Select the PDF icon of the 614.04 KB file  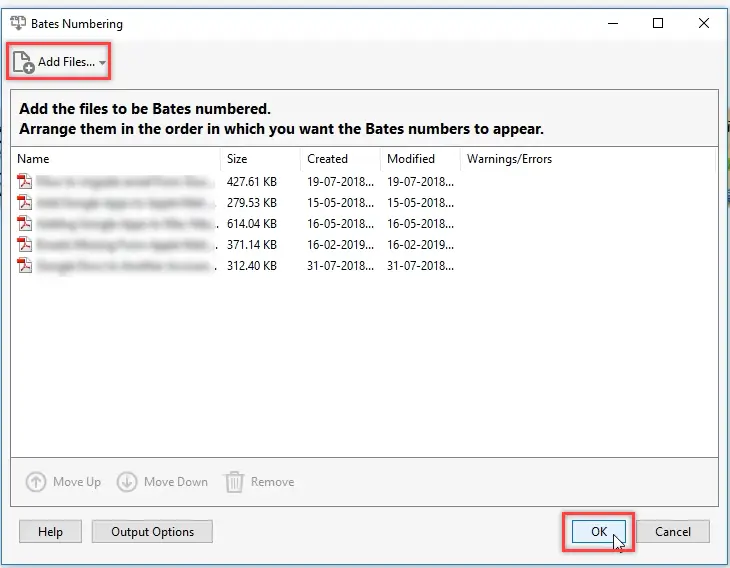[x=25, y=223]
